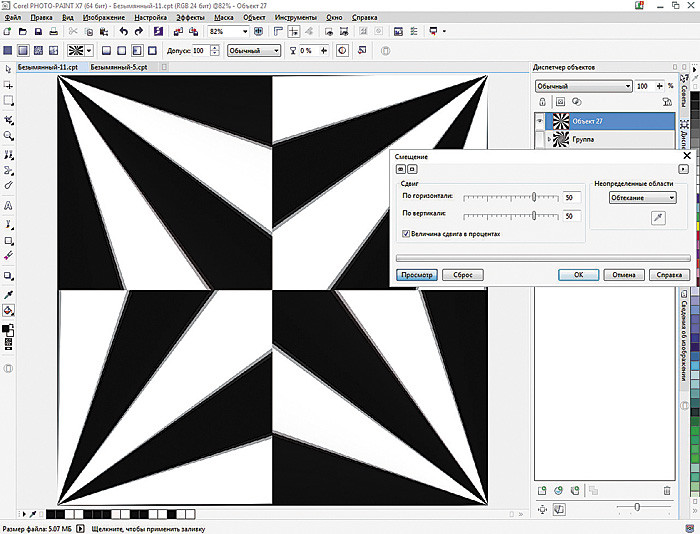Screen dimensions: 700x534
Task: Click the Просмотр preview button
Action: click(417, 275)
